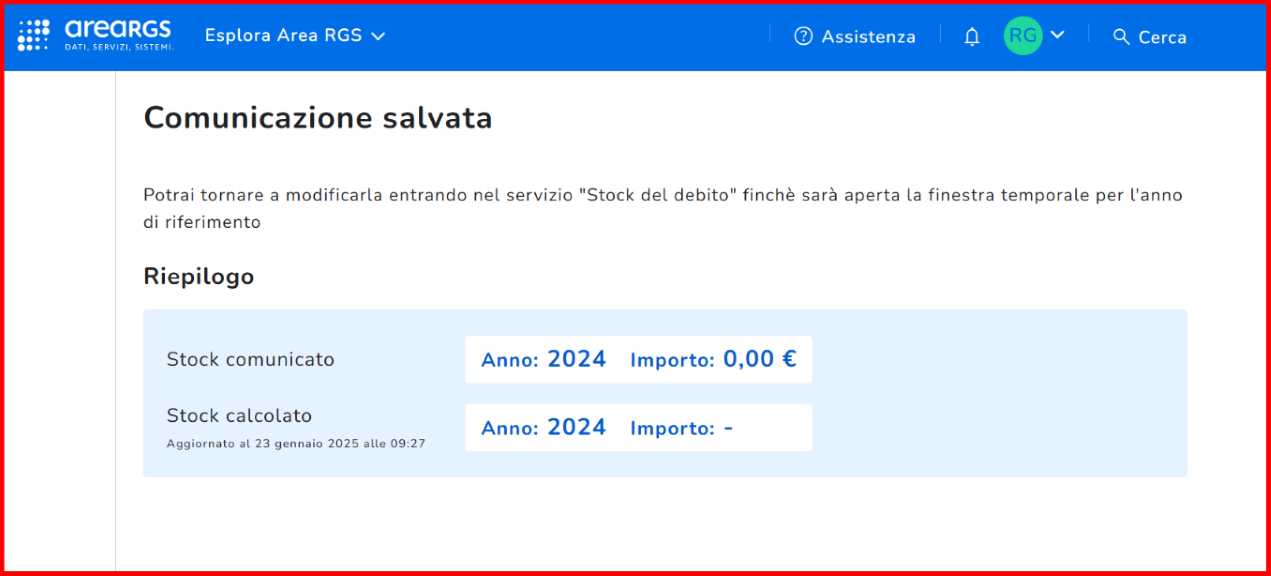
Task: Show notifications with the bell icon
Action: click(971, 37)
